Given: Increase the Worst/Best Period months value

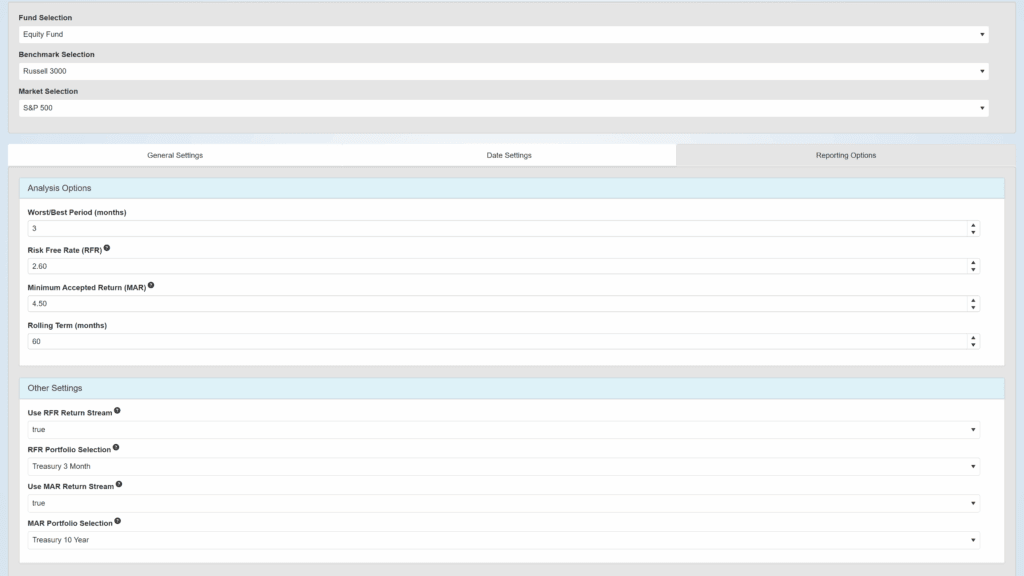Looking at the screenshot, I should (x=973, y=226).
